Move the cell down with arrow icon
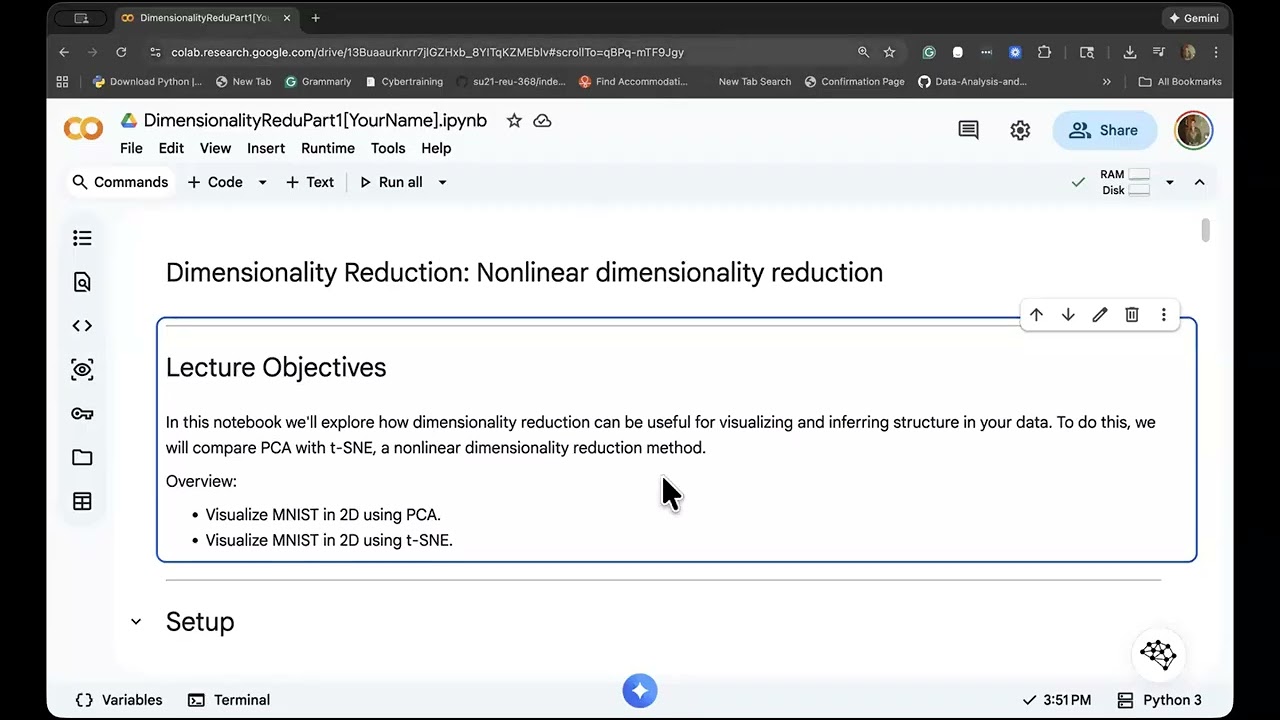 [x=1068, y=315]
